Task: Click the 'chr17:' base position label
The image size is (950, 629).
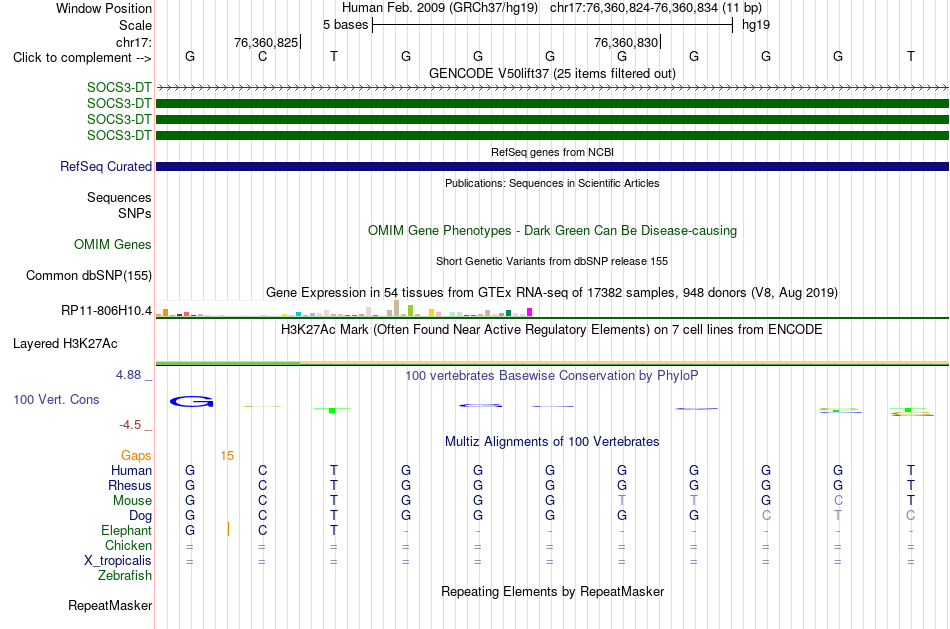Action: (134, 42)
